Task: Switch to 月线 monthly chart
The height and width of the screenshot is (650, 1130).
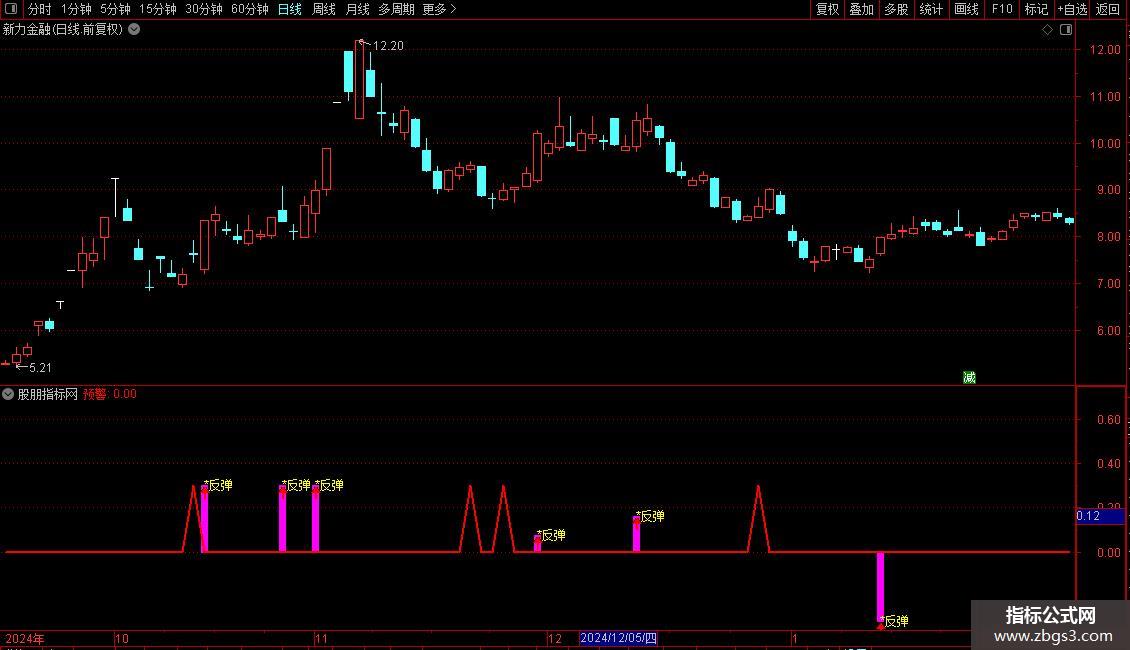Action: pos(357,9)
